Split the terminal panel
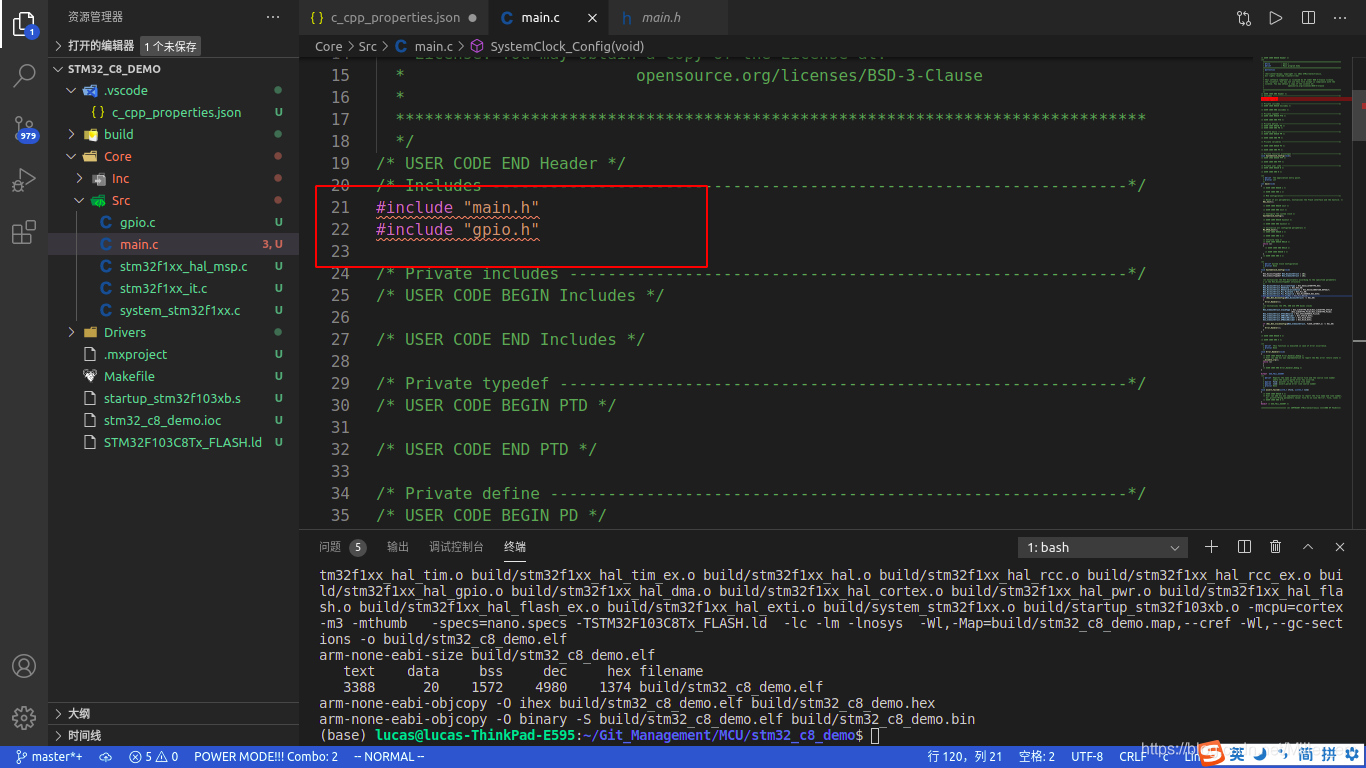The image size is (1366, 768). pos(1244,547)
